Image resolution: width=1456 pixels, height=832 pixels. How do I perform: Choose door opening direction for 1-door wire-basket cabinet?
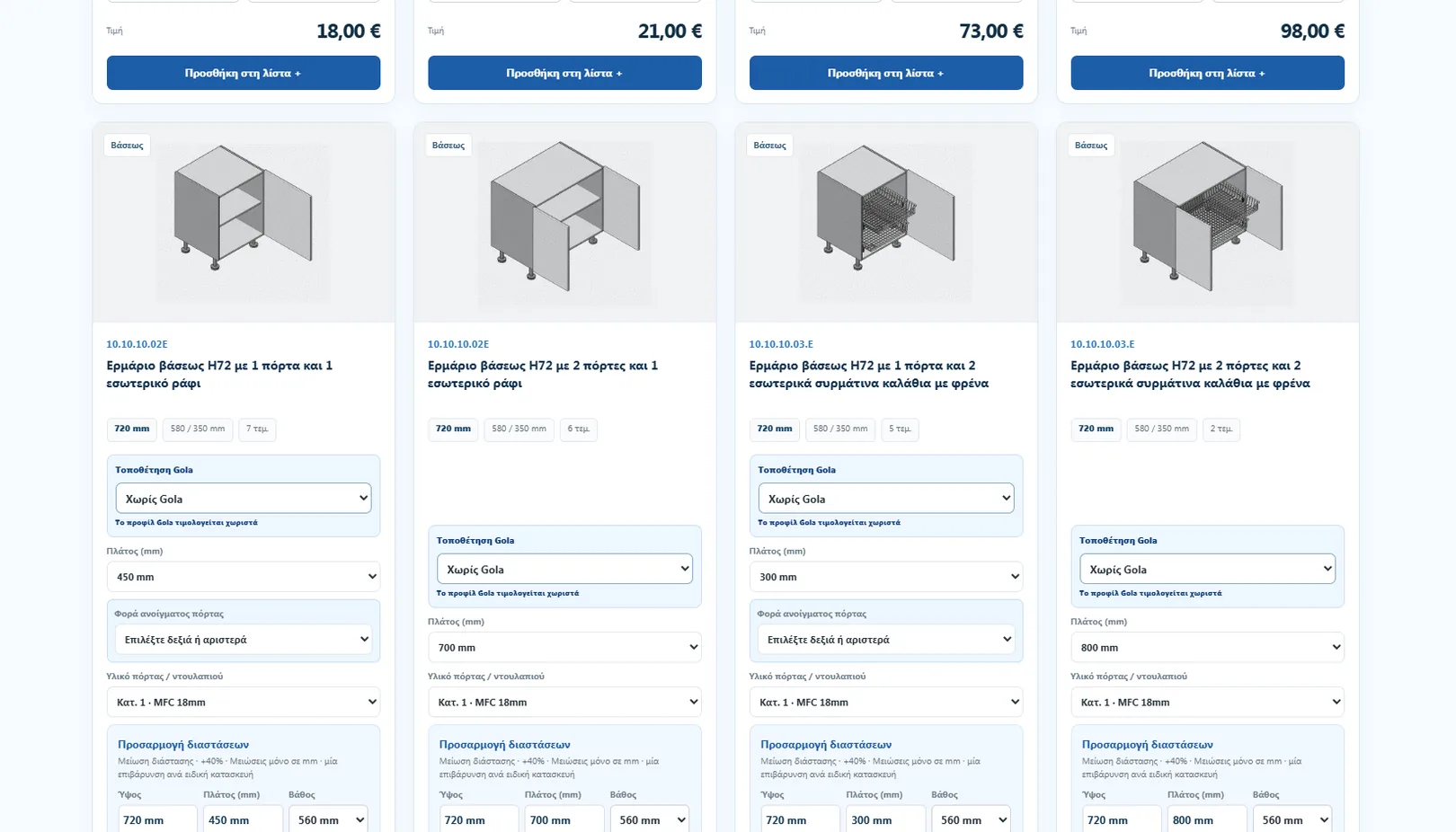(886, 640)
